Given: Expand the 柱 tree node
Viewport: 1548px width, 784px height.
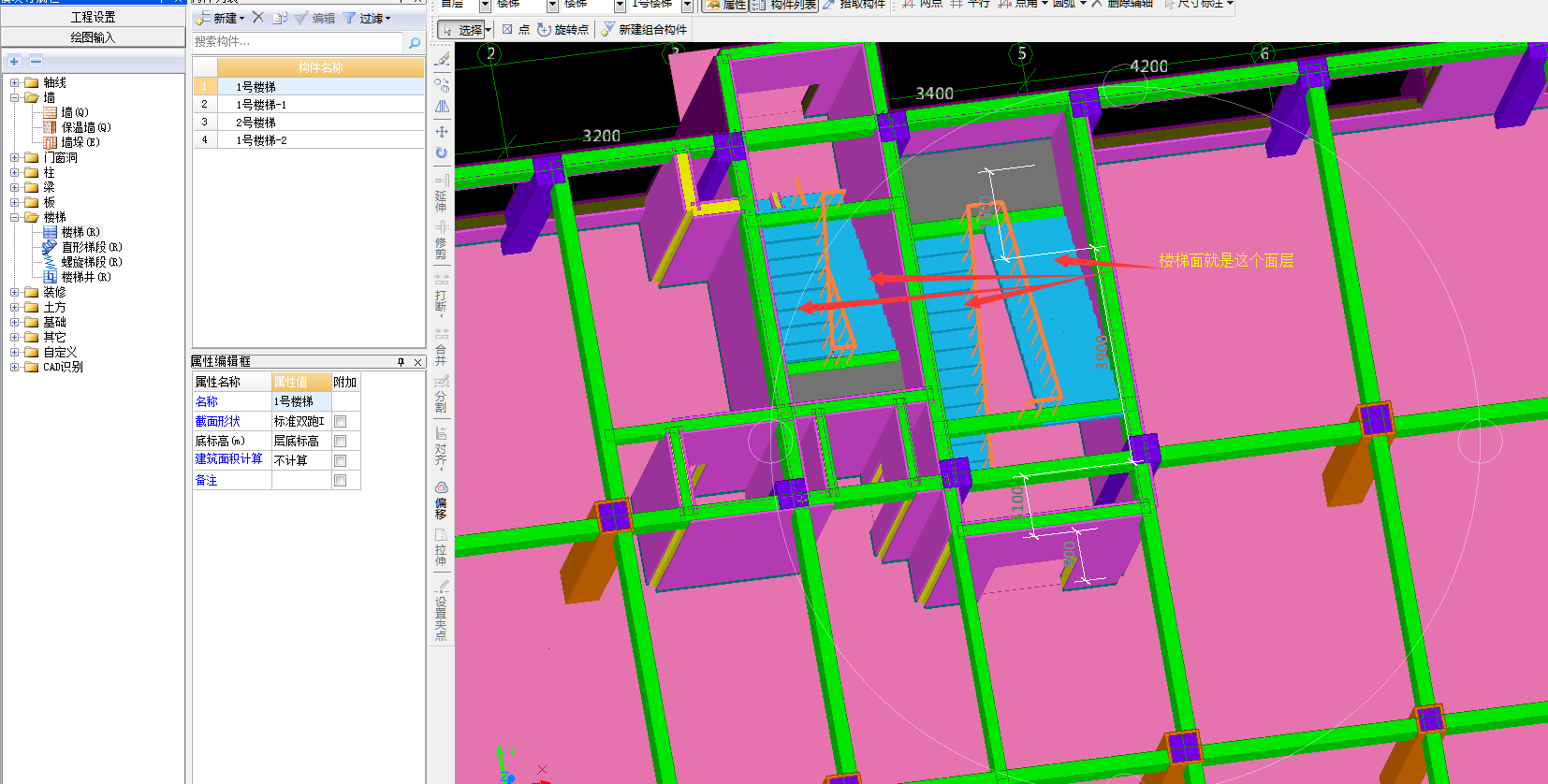Looking at the screenshot, I should pyautogui.click(x=15, y=172).
